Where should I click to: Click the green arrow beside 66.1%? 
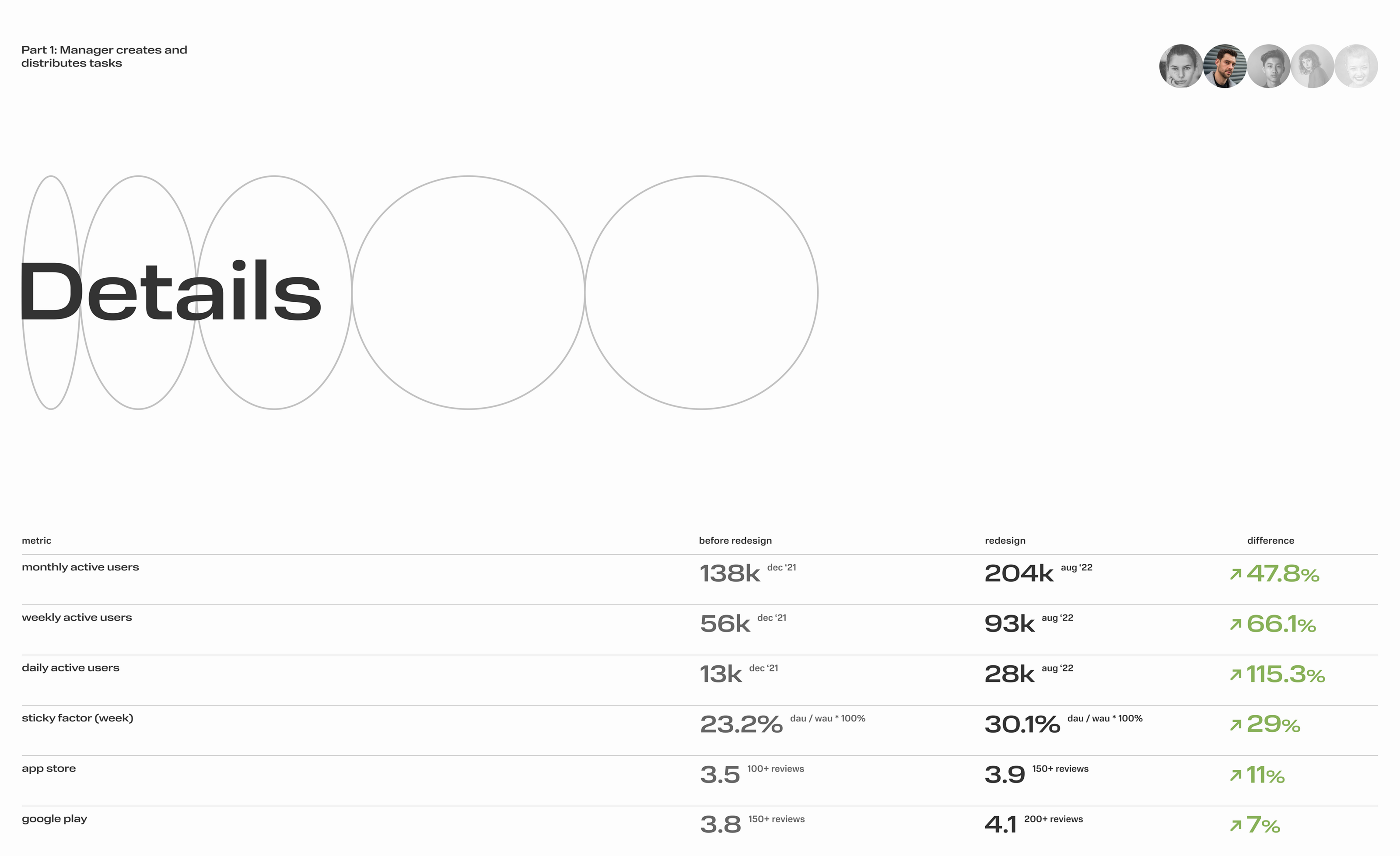click(1235, 625)
